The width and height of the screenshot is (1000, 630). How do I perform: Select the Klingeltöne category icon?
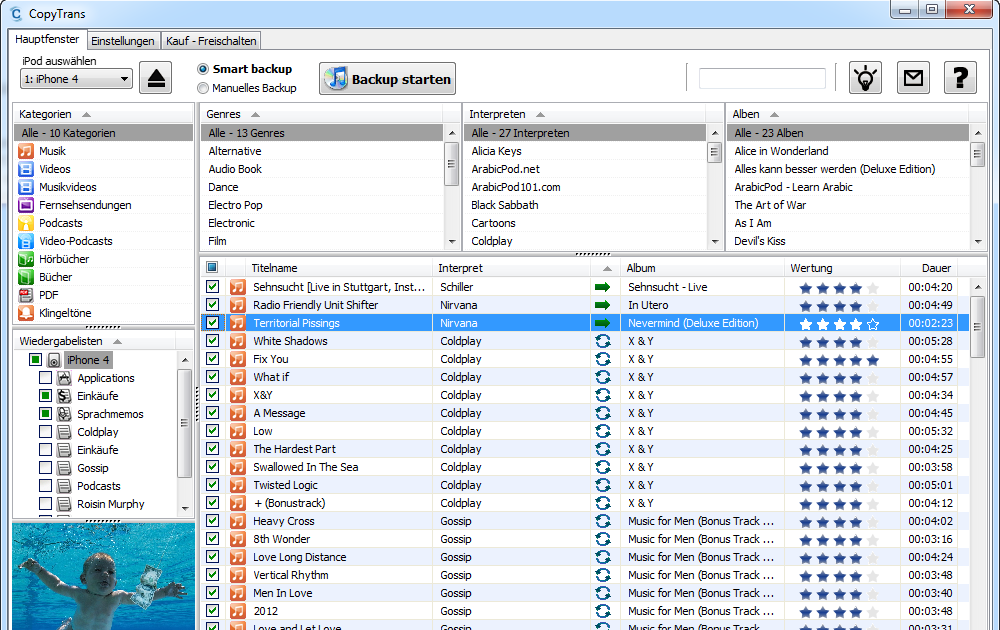(x=26, y=313)
